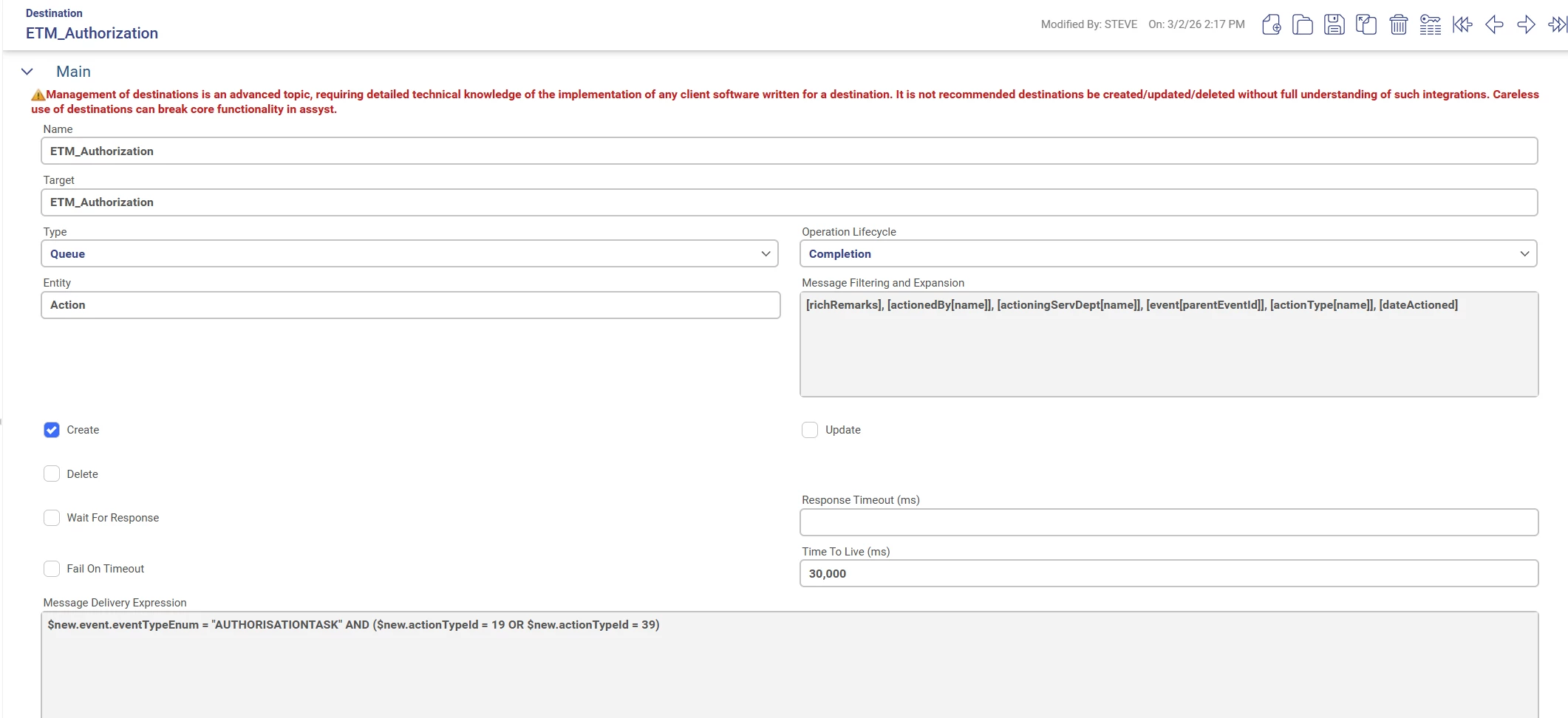The height and width of the screenshot is (718, 1568).
Task: Delete the record using trash icon
Action: coord(1398,24)
